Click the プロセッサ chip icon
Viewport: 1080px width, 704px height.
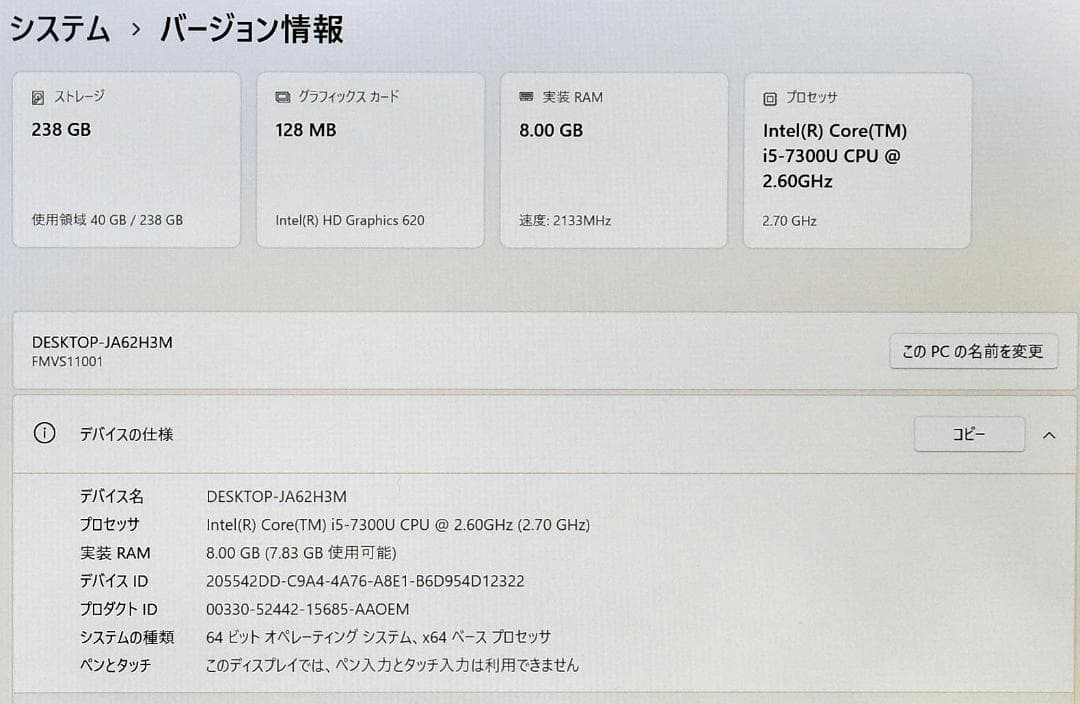click(x=769, y=98)
